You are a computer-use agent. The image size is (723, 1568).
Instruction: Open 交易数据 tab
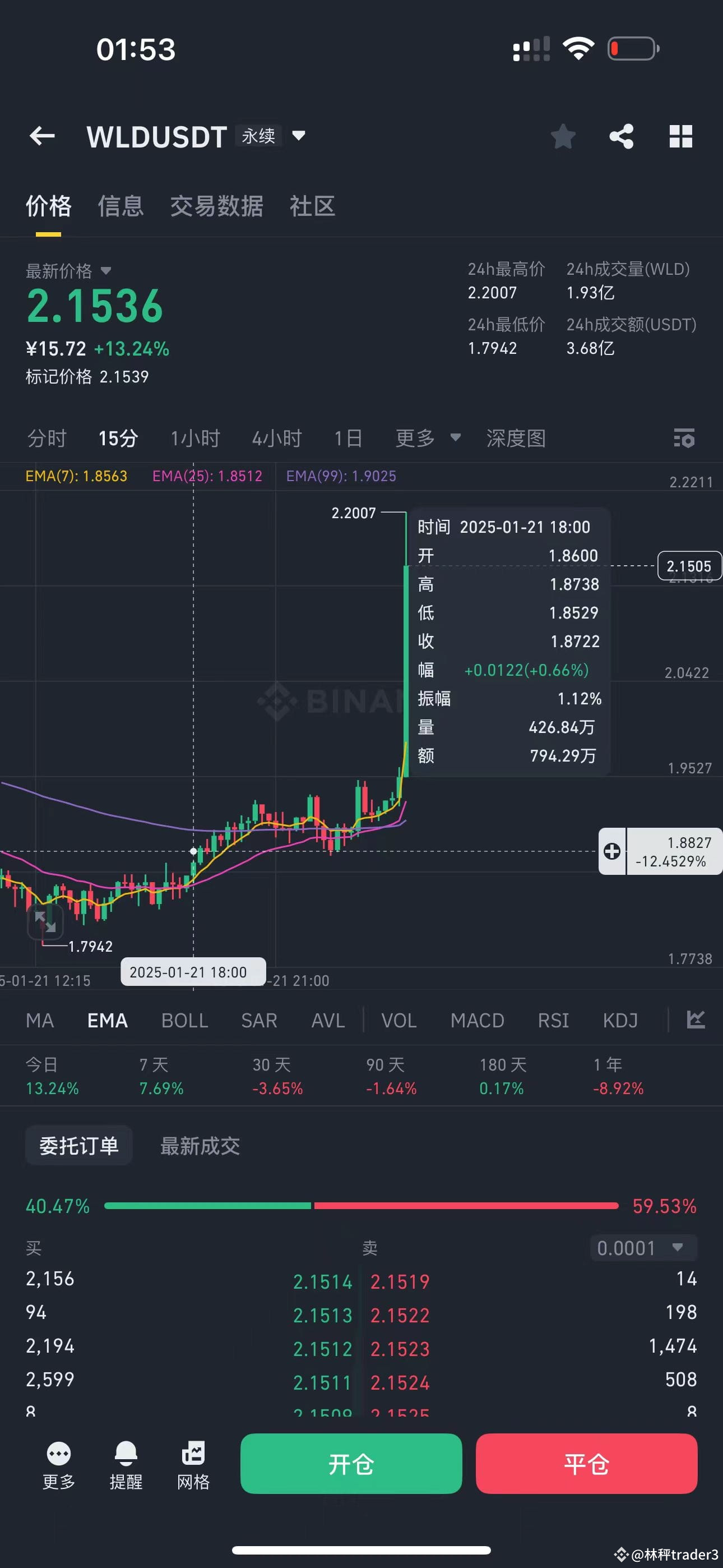tap(217, 206)
